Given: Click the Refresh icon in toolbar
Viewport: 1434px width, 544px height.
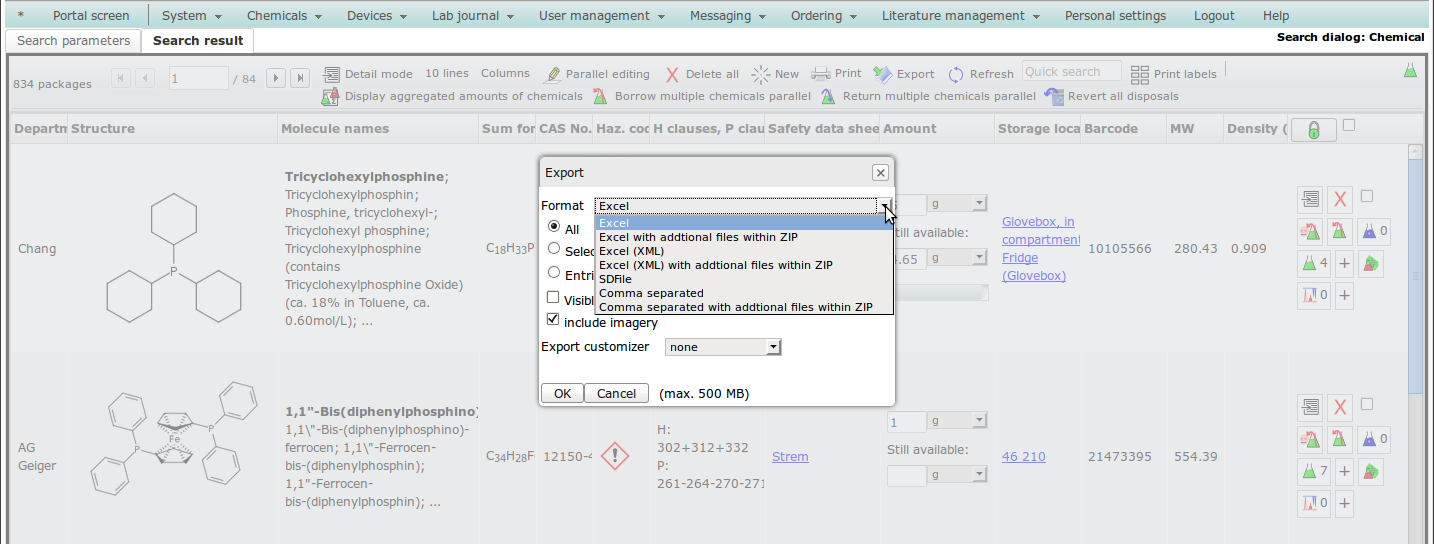Looking at the screenshot, I should point(956,75).
